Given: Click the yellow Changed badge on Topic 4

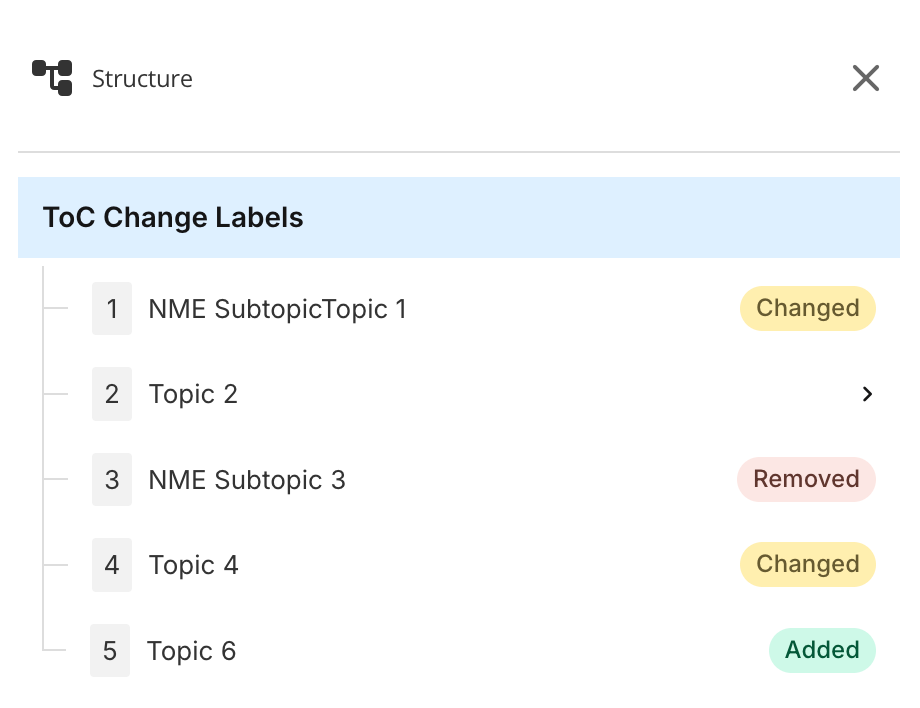Looking at the screenshot, I should (807, 564).
